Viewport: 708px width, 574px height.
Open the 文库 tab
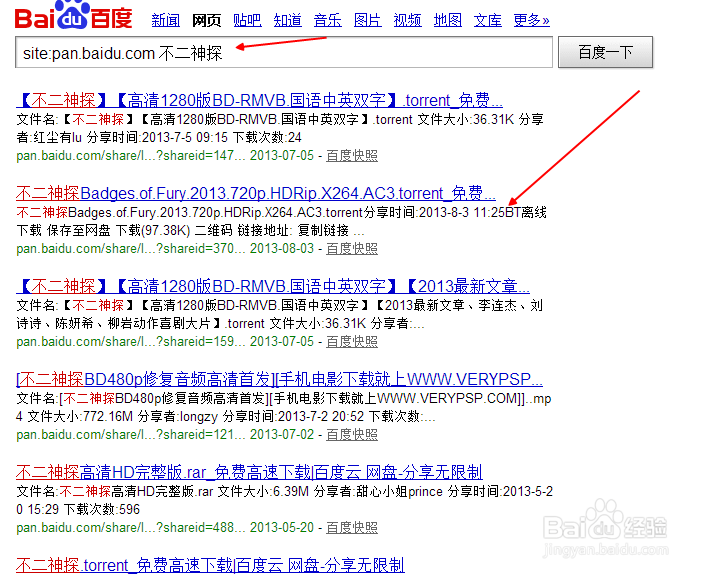[488, 20]
